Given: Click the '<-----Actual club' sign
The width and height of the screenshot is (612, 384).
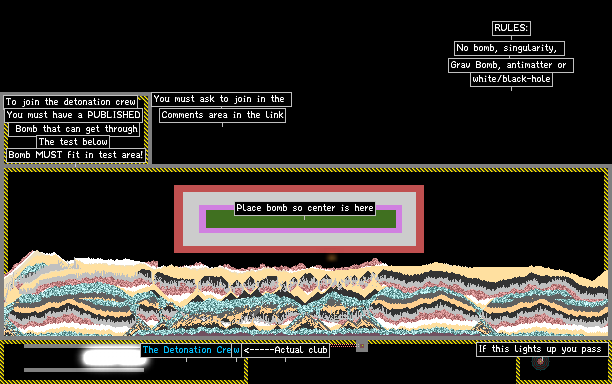Looking at the screenshot, I should [285, 350].
